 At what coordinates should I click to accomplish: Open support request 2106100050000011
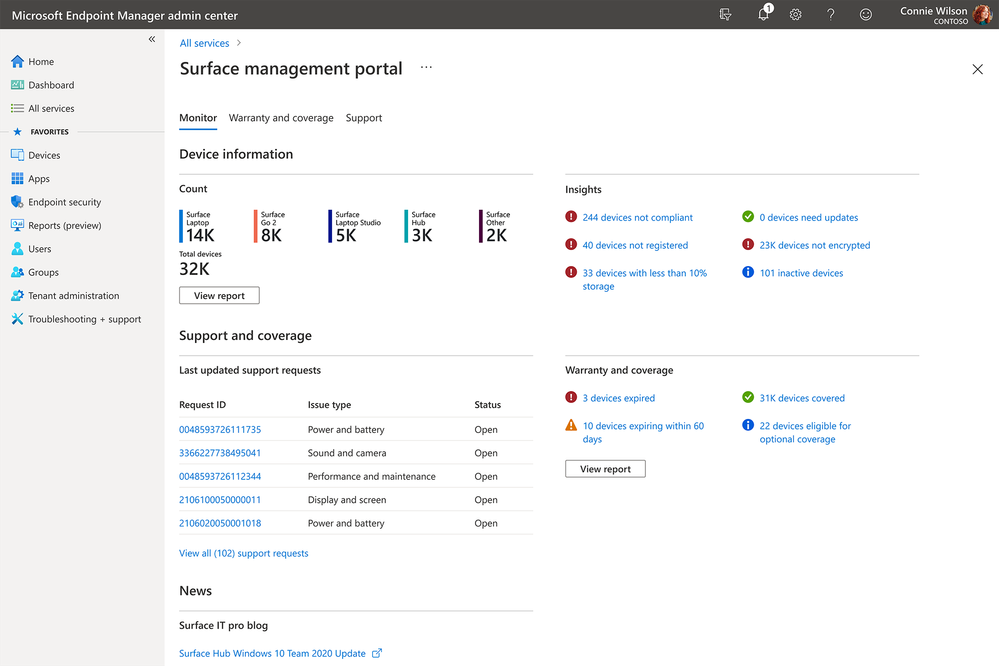220,500
